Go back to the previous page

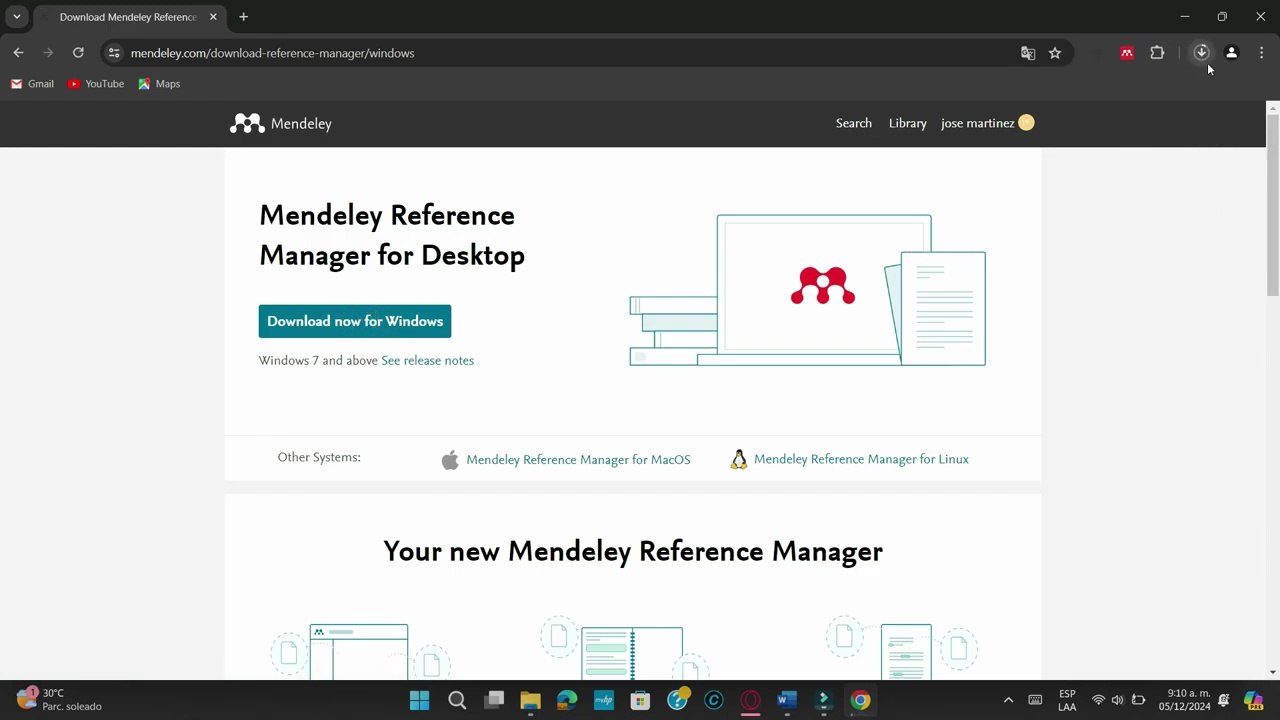point(18,53)
